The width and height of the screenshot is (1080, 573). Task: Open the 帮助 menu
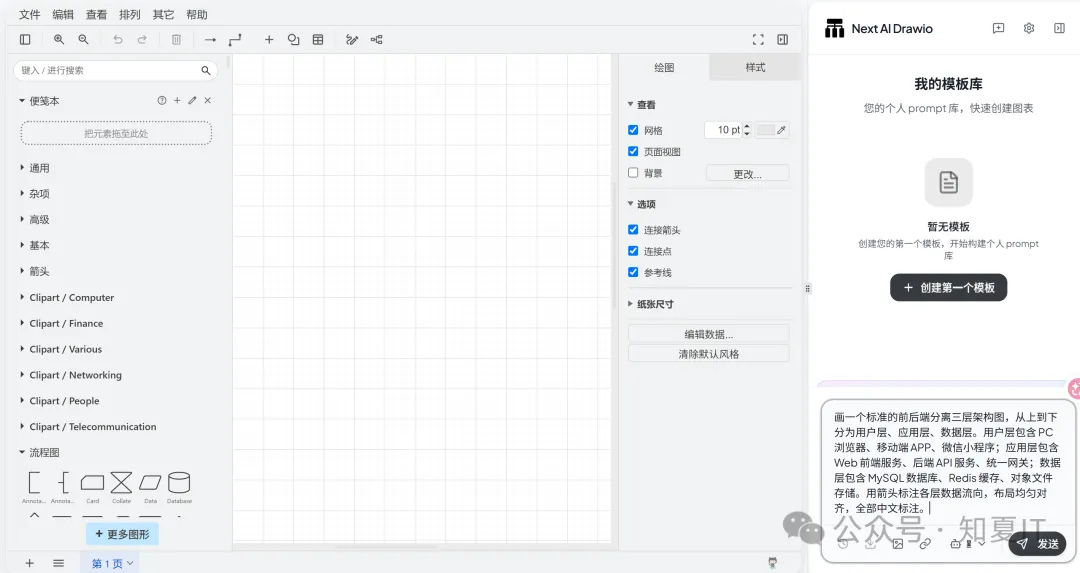[196, 14]
